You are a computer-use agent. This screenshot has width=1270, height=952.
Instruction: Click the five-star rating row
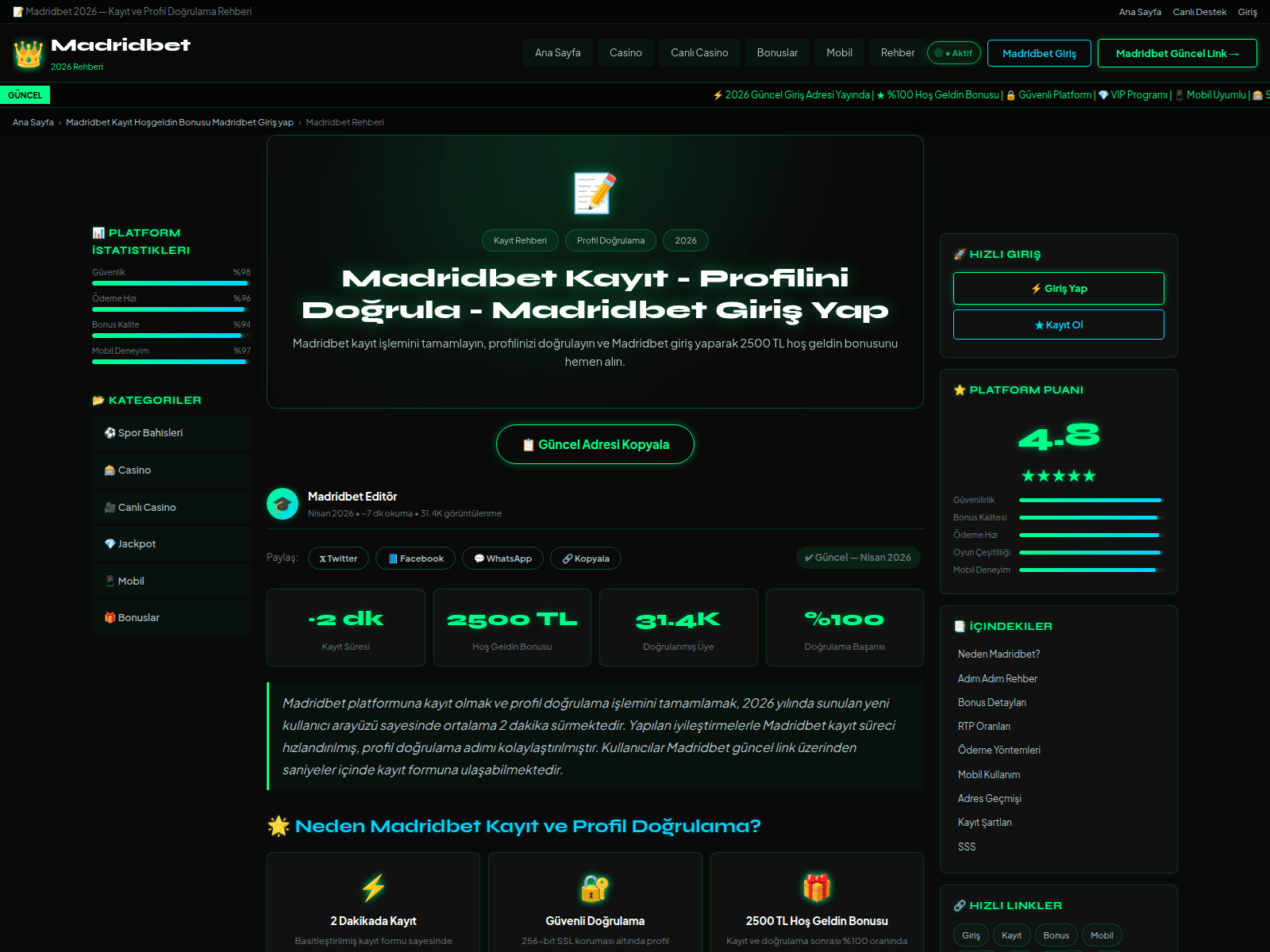click(x=1058, y=476)
